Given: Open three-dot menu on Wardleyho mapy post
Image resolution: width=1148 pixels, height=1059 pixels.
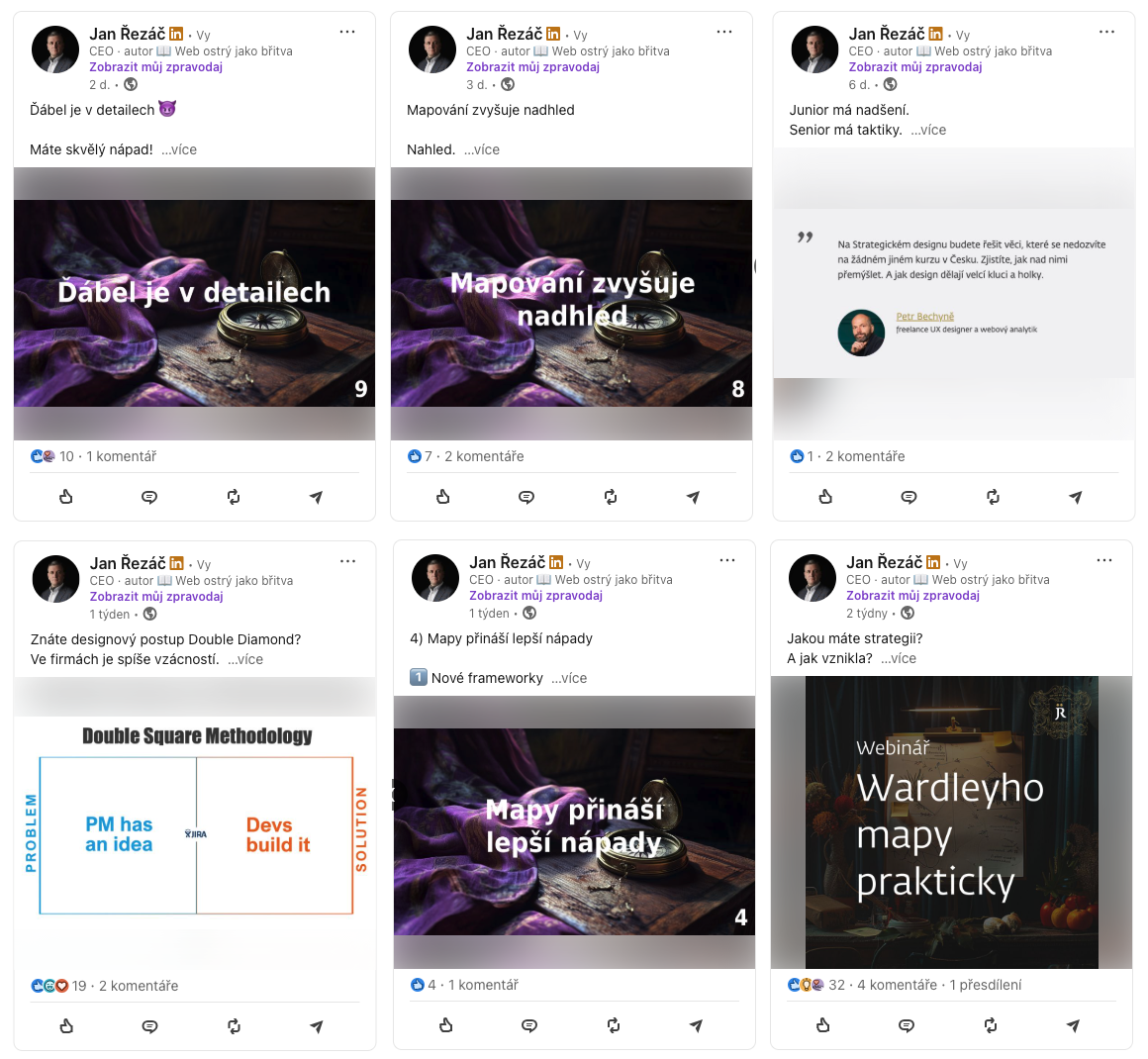Looking at the screenshot, I should [1104, 560].
